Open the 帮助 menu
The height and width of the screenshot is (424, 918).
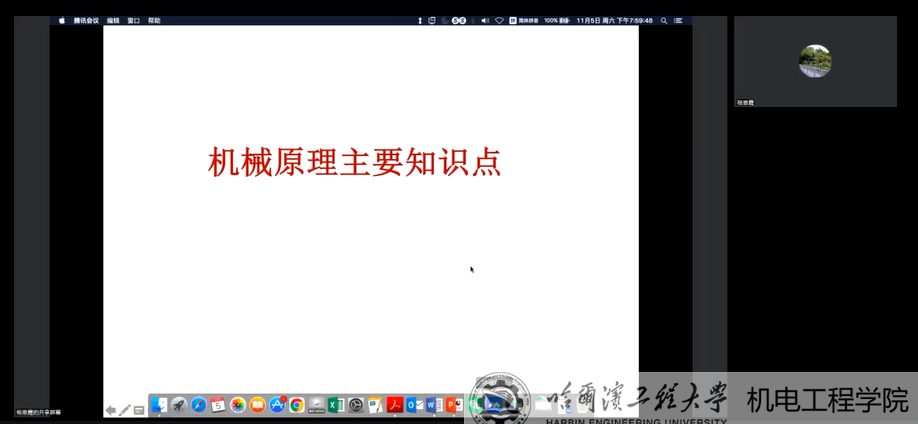154,20
